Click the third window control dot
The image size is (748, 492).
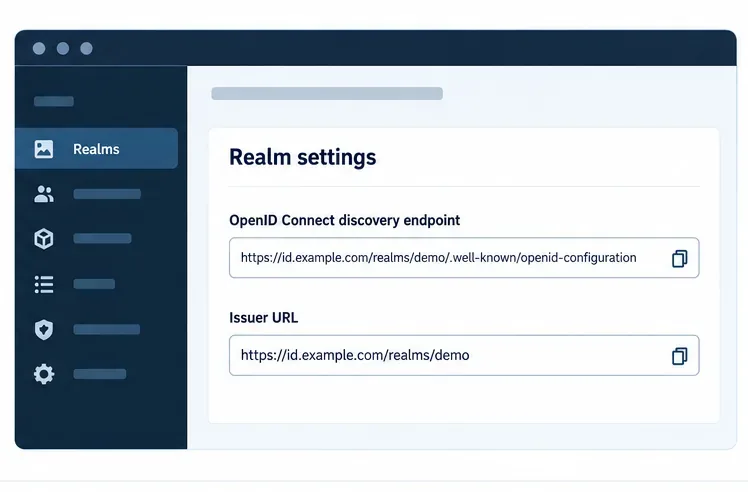pyautogui.click(x=86, y=48)
